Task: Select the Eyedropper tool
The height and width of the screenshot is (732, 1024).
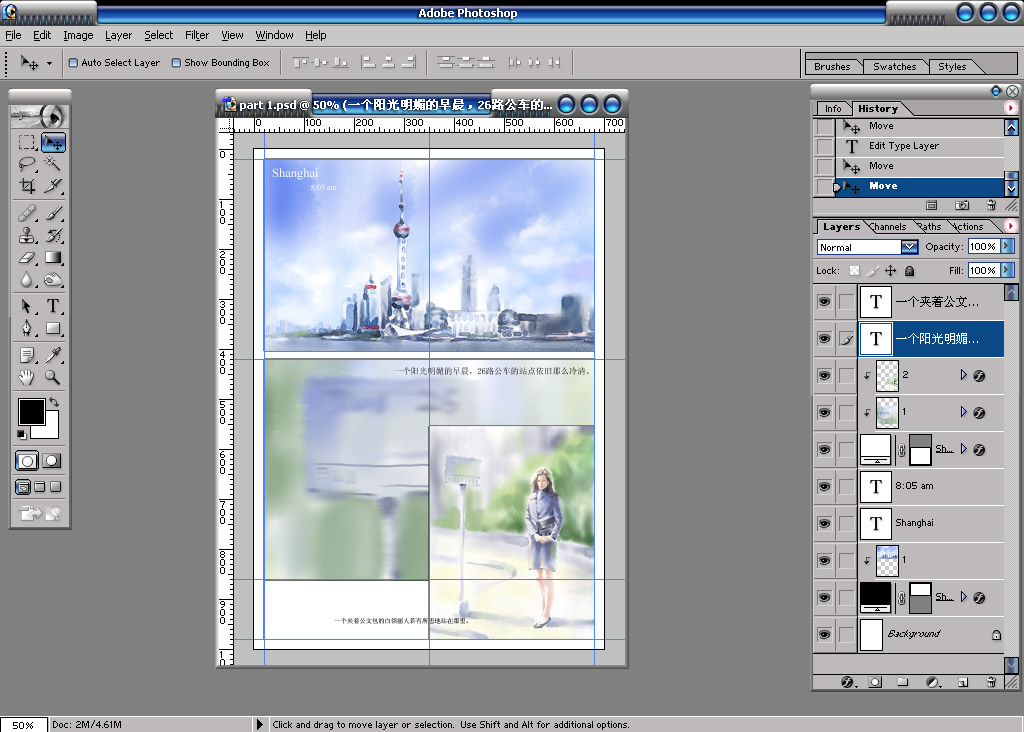Action: point(53,355)
